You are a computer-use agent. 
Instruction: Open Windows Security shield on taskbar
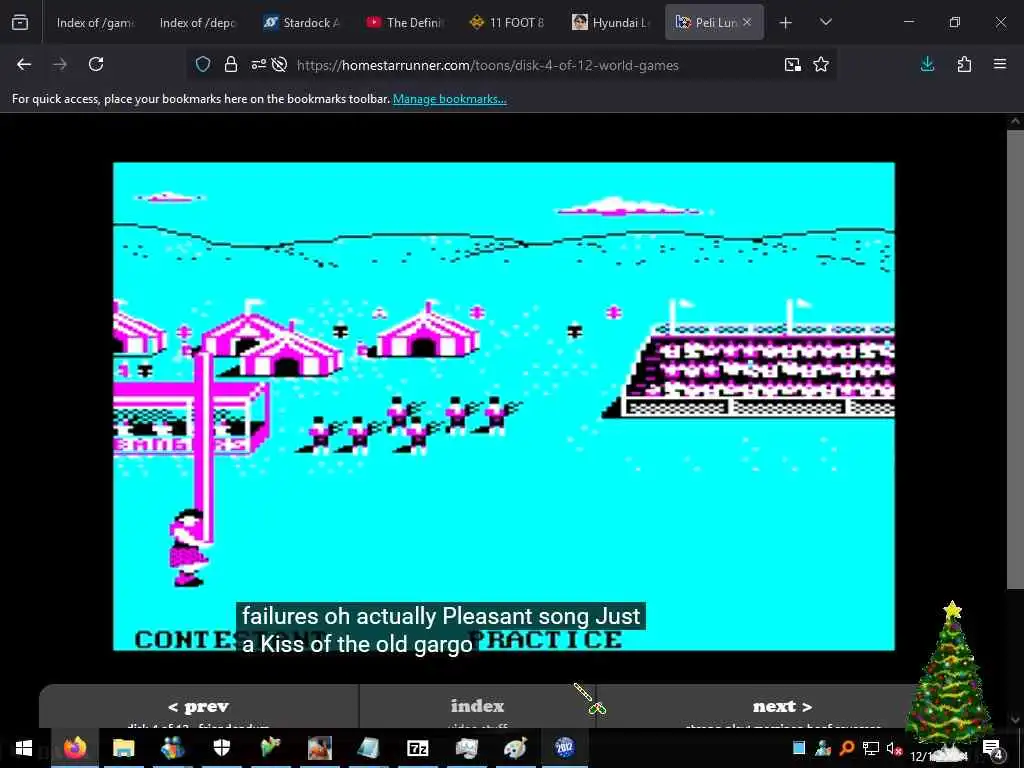(x=222, y=748)
